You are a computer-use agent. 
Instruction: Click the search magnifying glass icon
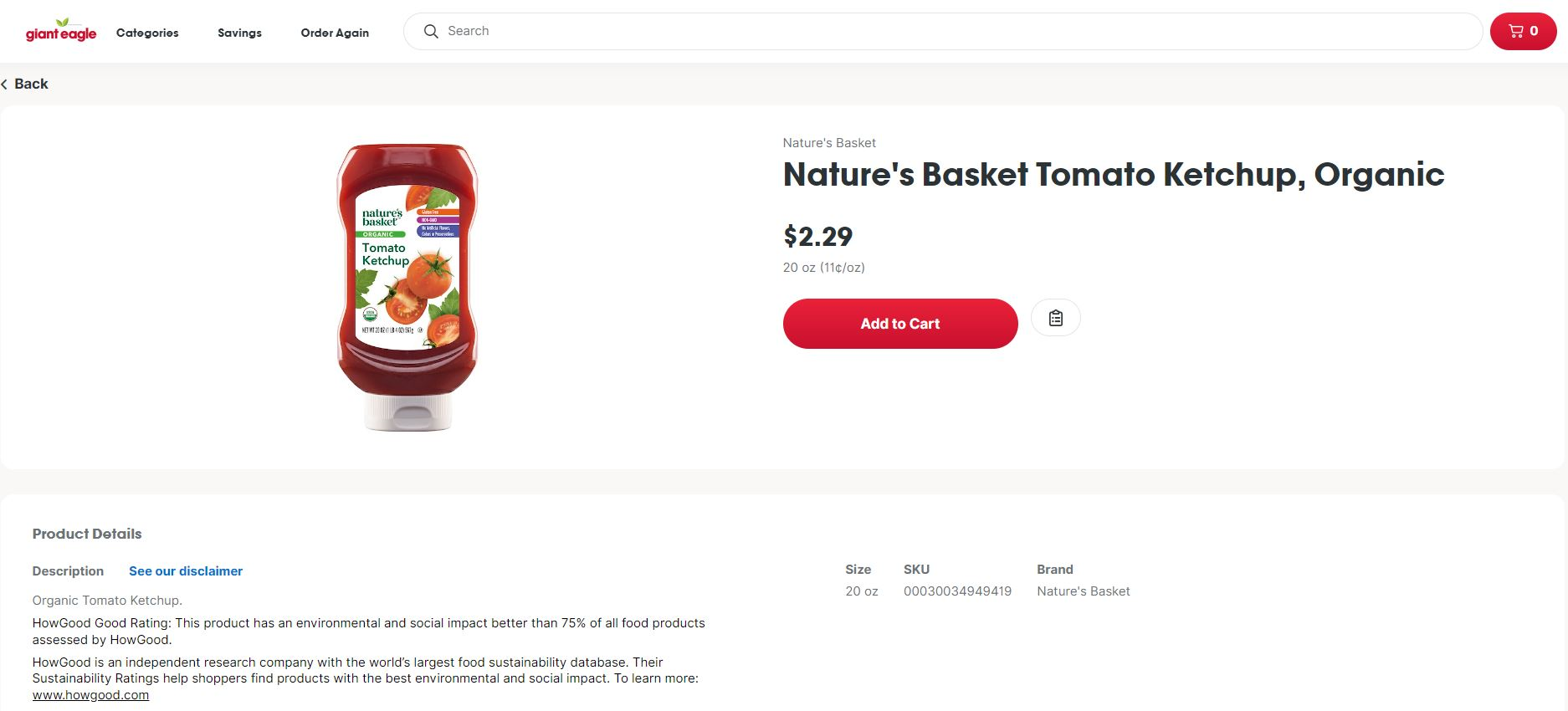tap(431, 31)
